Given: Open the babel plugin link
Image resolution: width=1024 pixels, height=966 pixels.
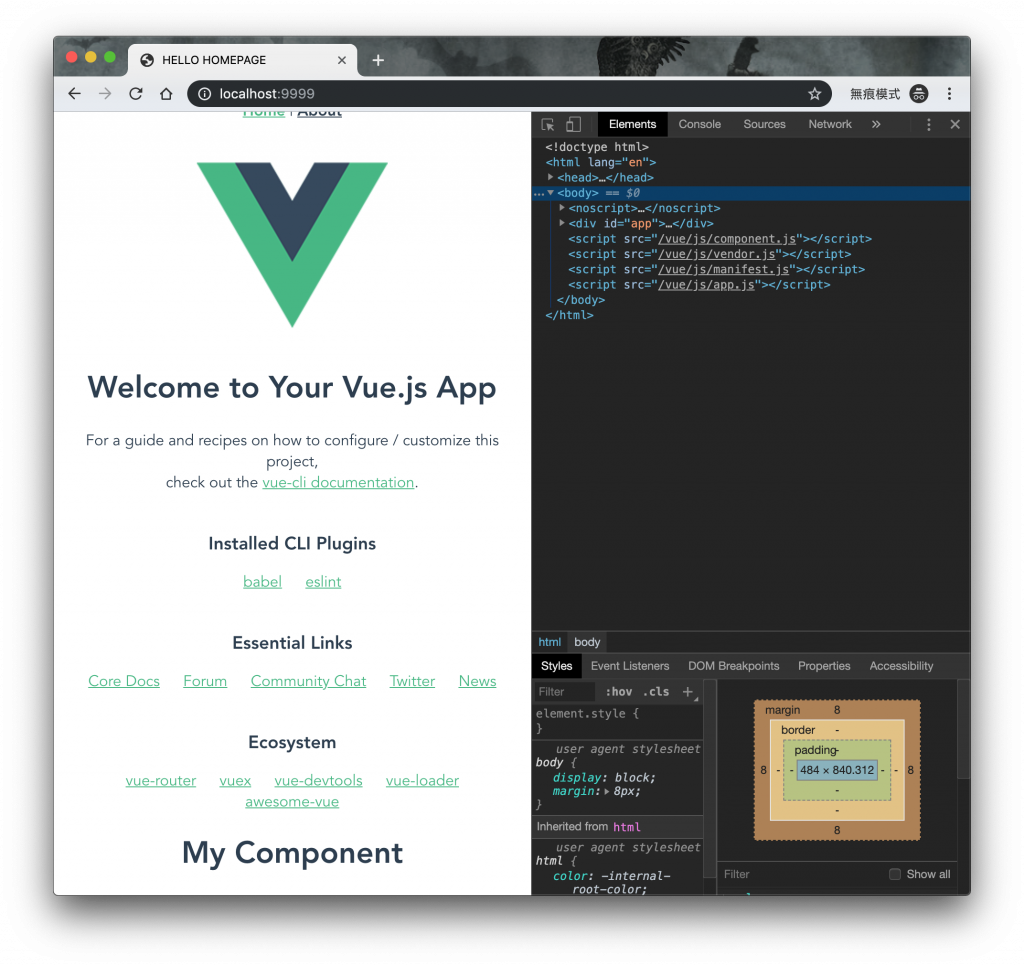Looking at the screenshot, I should point(262,581).
